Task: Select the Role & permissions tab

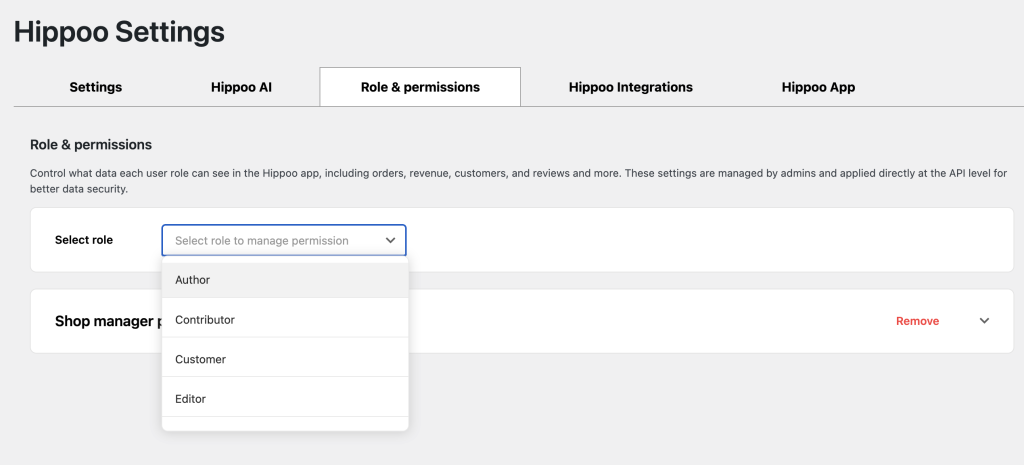Action: [x=420, y=87]
